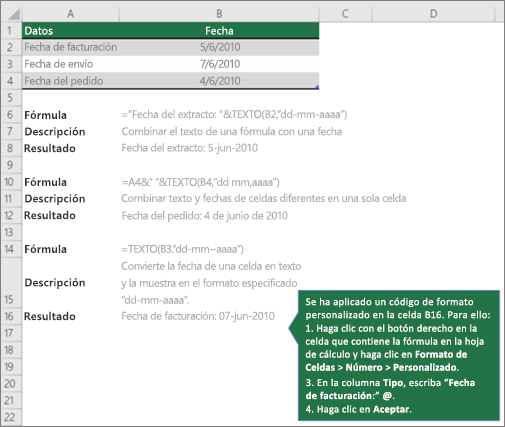Image resolution: width=505 pixels, height=427 pixels.
Task: Click the formula starting with =A4&
Action: pyautogui.click(x=200, y=182)
